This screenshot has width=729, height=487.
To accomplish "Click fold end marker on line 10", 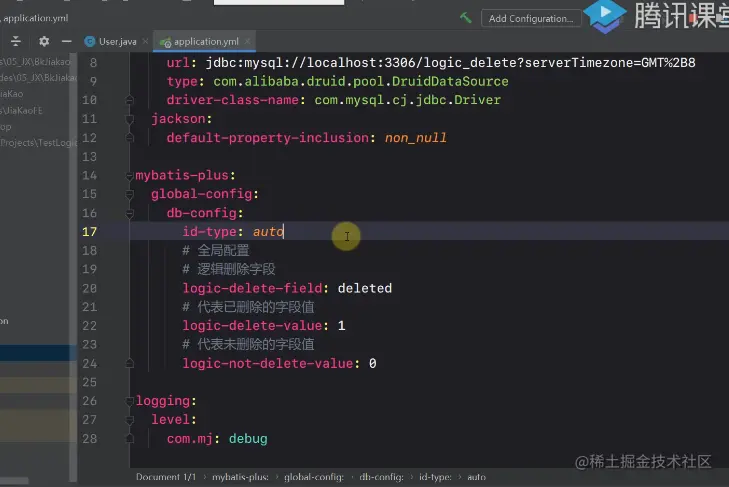I will click(x=129, y=100).
